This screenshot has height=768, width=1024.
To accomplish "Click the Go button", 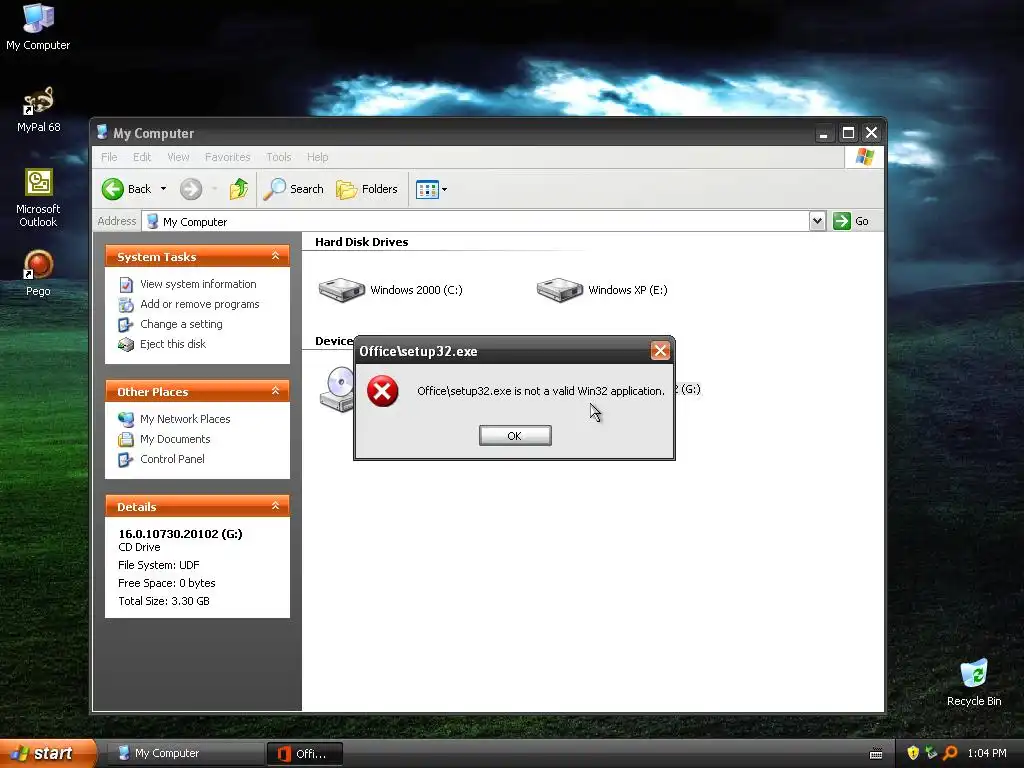I will tap(851, 221).
